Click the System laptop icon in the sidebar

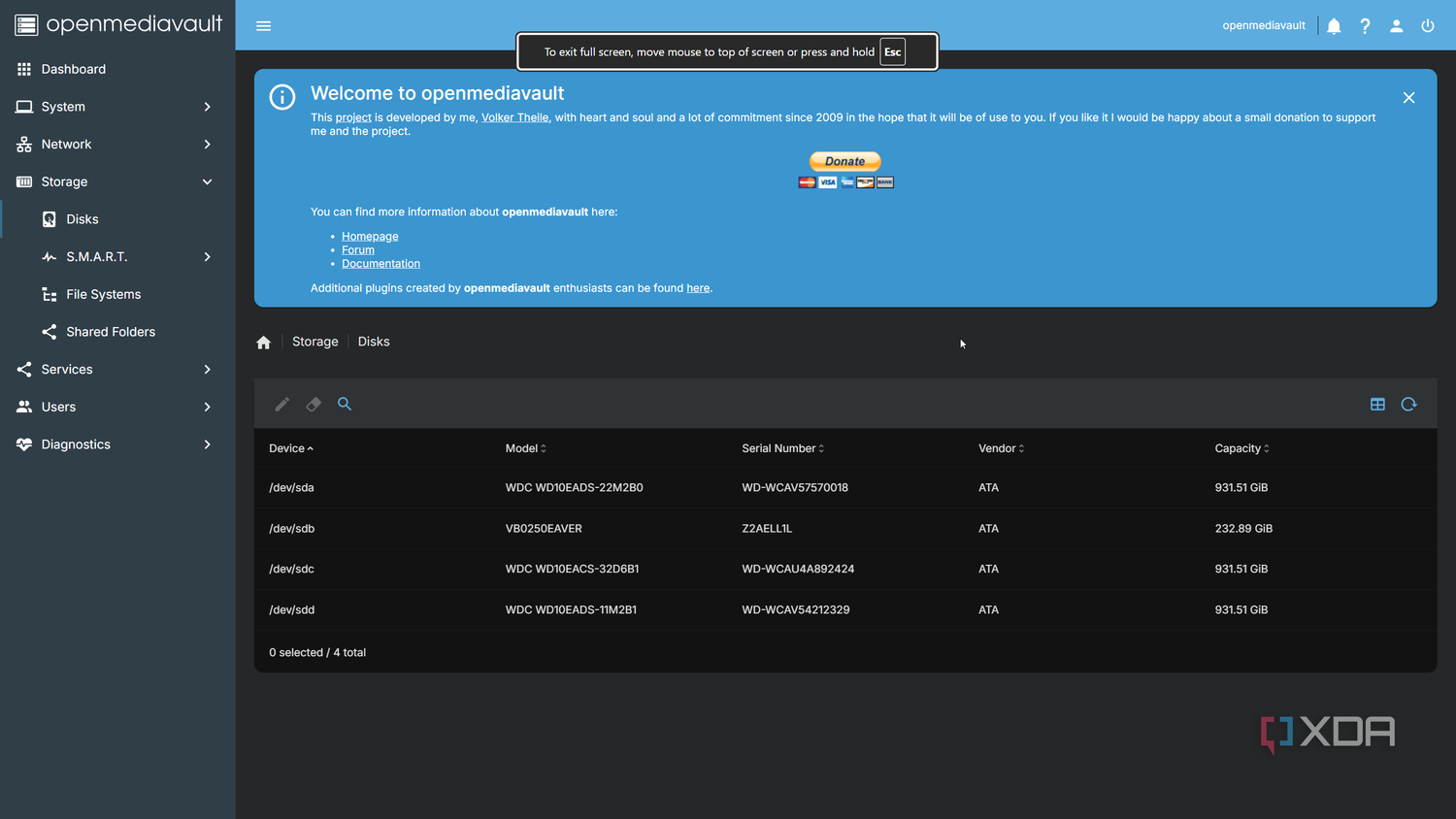point(24,107)
